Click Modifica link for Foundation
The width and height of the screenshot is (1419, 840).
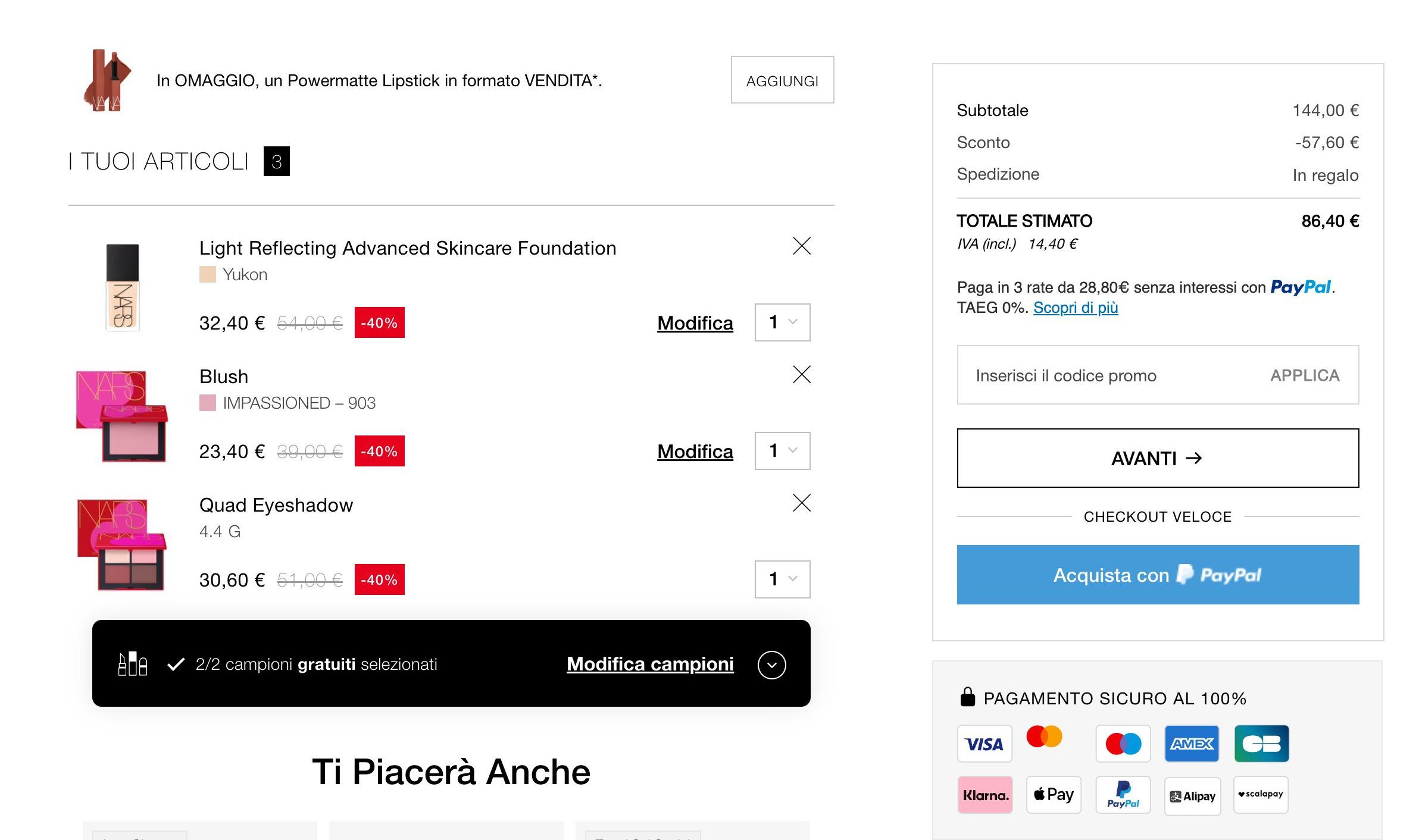(695, 323)
